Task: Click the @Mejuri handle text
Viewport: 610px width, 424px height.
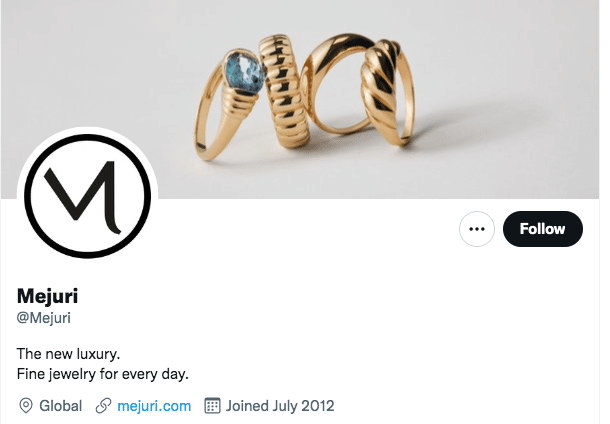Action: [44, 318]
